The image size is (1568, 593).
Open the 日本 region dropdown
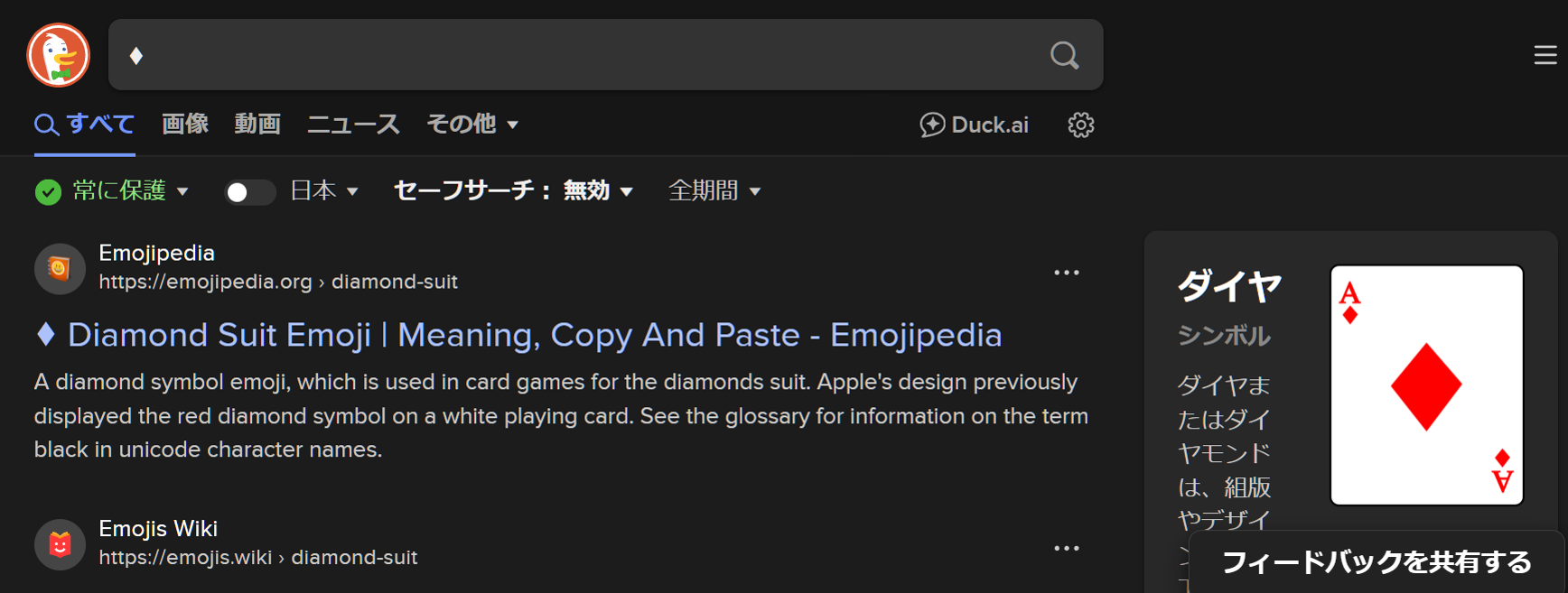324,191
